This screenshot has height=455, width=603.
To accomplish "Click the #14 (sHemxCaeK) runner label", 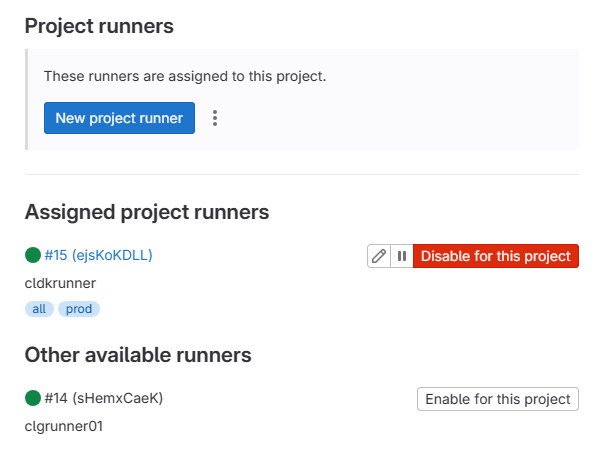I will pos(103,398).
